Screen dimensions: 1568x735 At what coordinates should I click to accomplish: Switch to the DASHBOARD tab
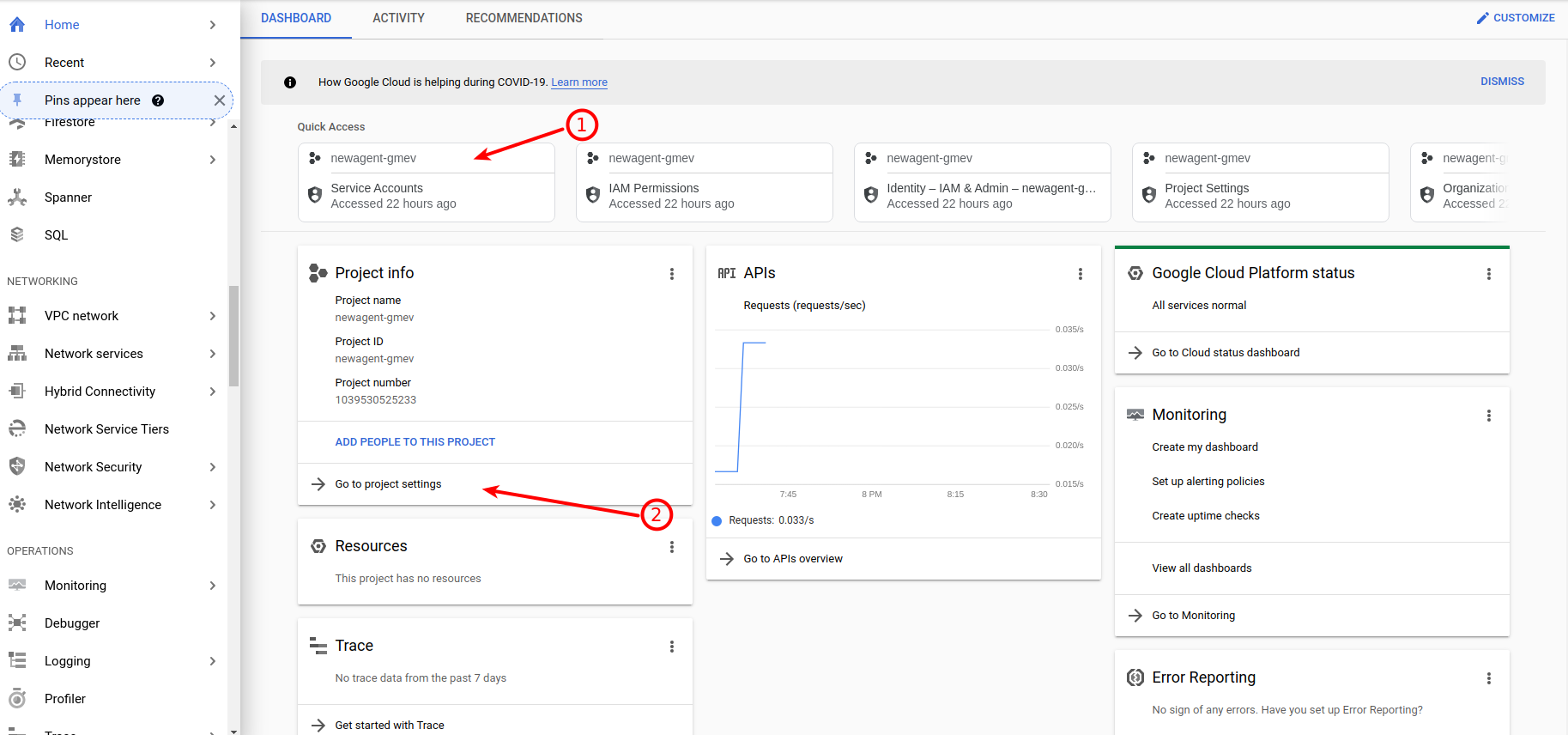tap(296, 18)
